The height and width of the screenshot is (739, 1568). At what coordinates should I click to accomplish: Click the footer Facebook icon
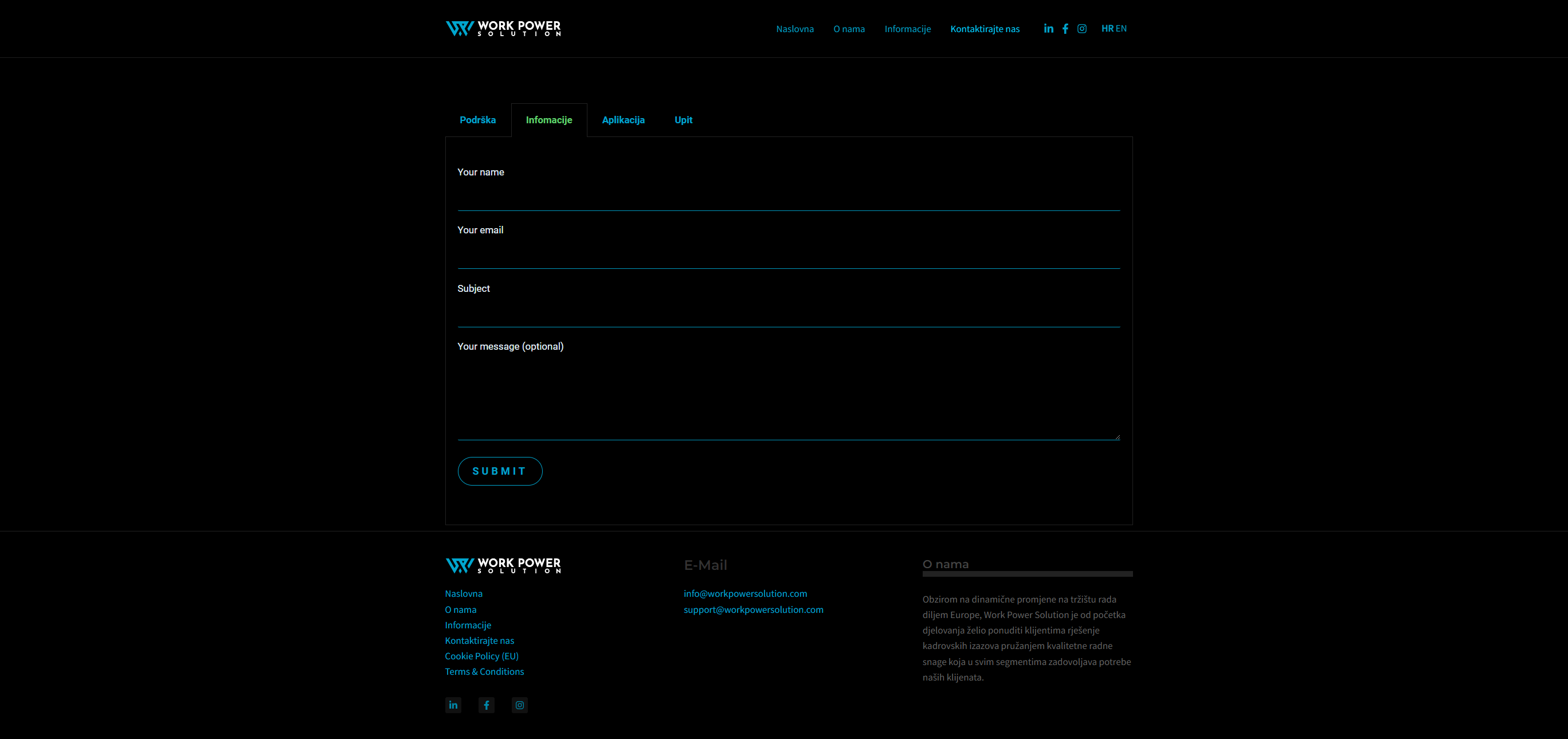487,705
